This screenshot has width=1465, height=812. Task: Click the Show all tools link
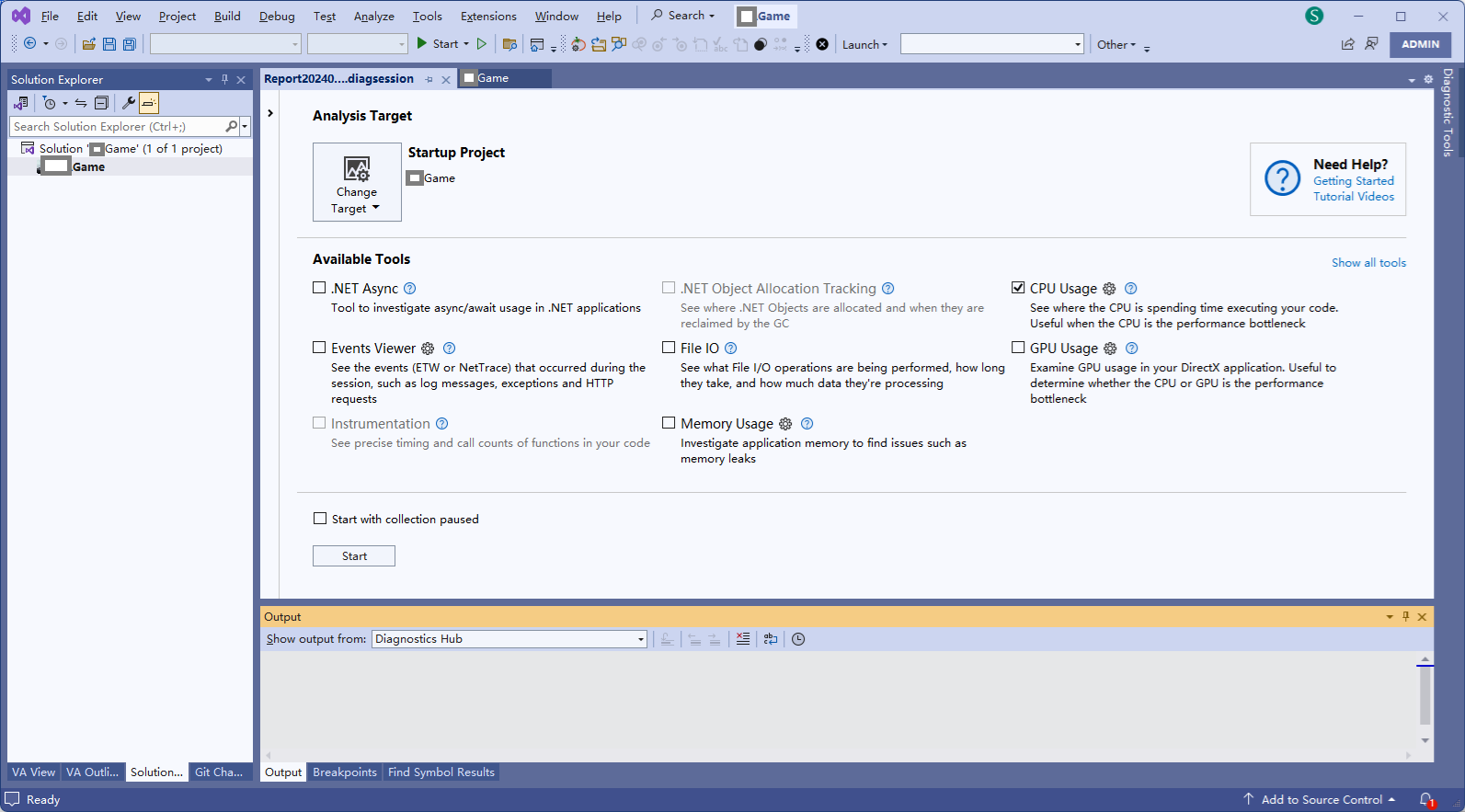[x=1368, y=263]
